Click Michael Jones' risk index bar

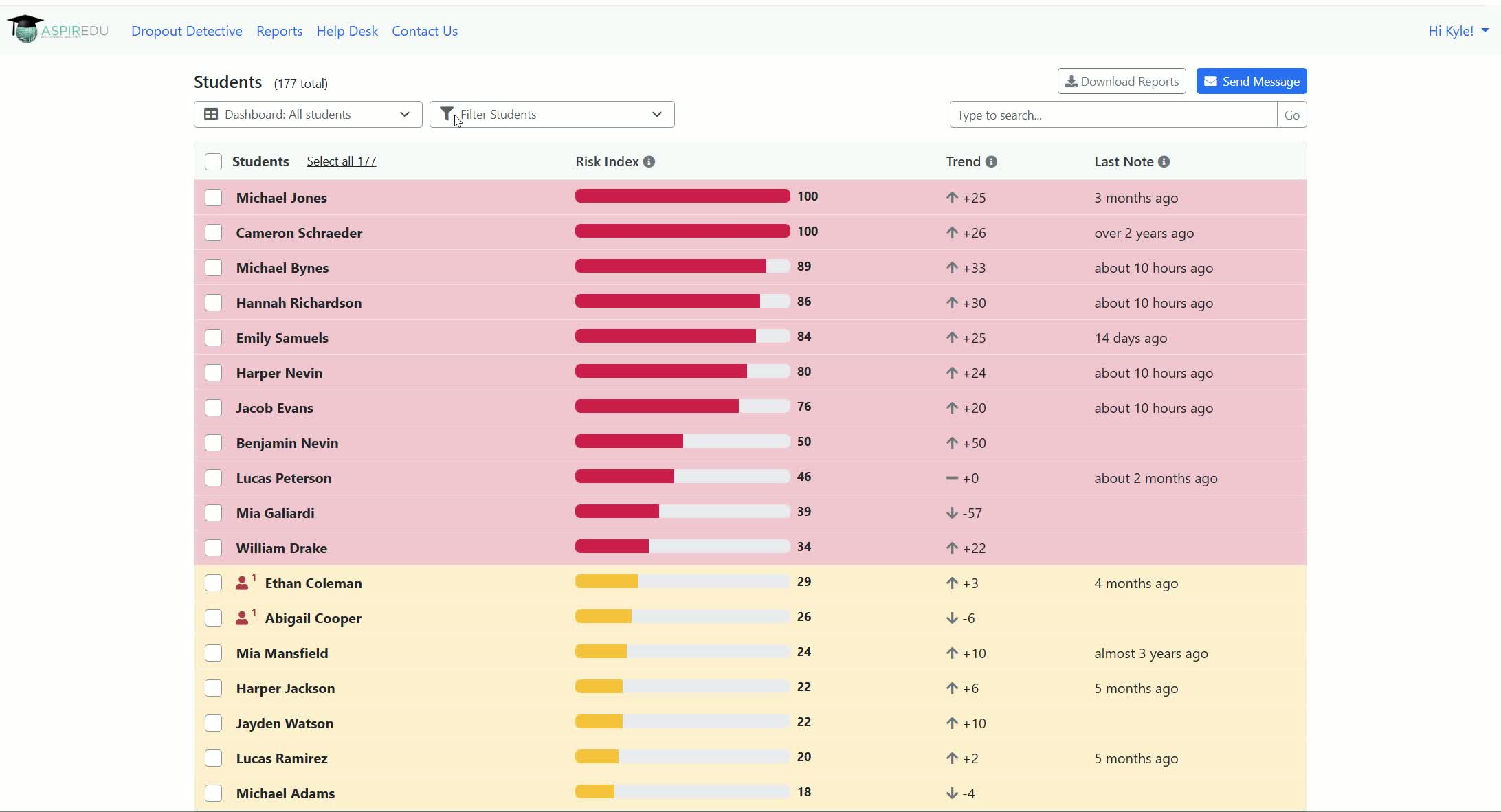[x=682, y=196]
